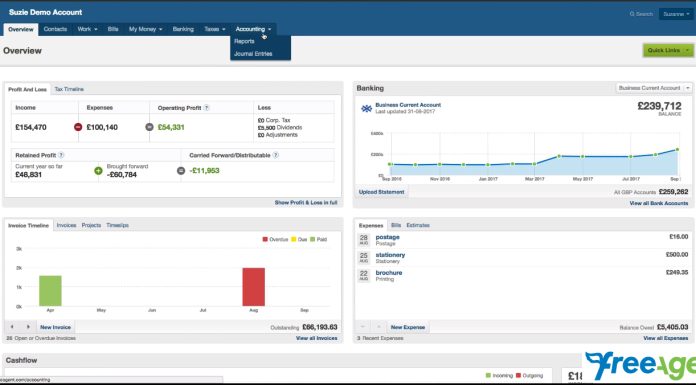Open the Business Current Account link
This screenshot has height=385, width=696.
(x=408, y=105)
